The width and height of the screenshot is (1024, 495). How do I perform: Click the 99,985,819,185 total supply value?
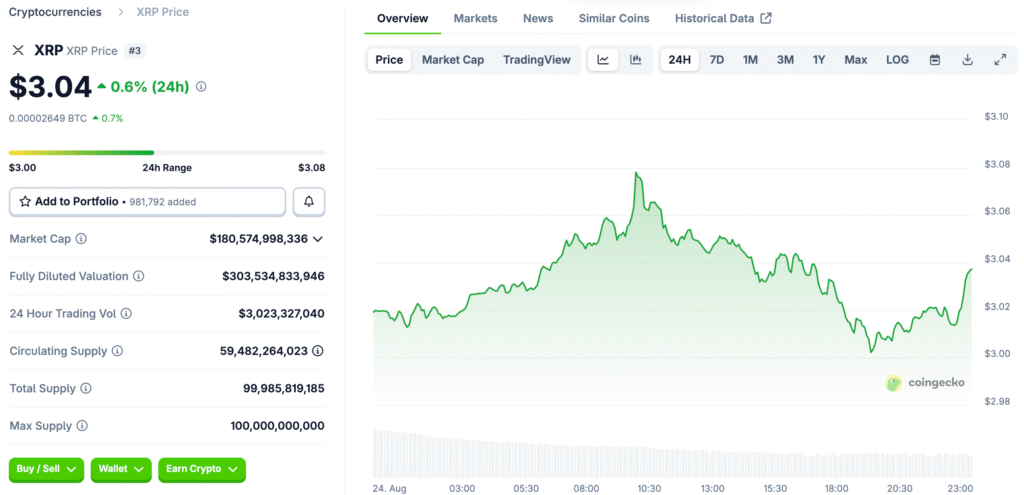(283, 389)
